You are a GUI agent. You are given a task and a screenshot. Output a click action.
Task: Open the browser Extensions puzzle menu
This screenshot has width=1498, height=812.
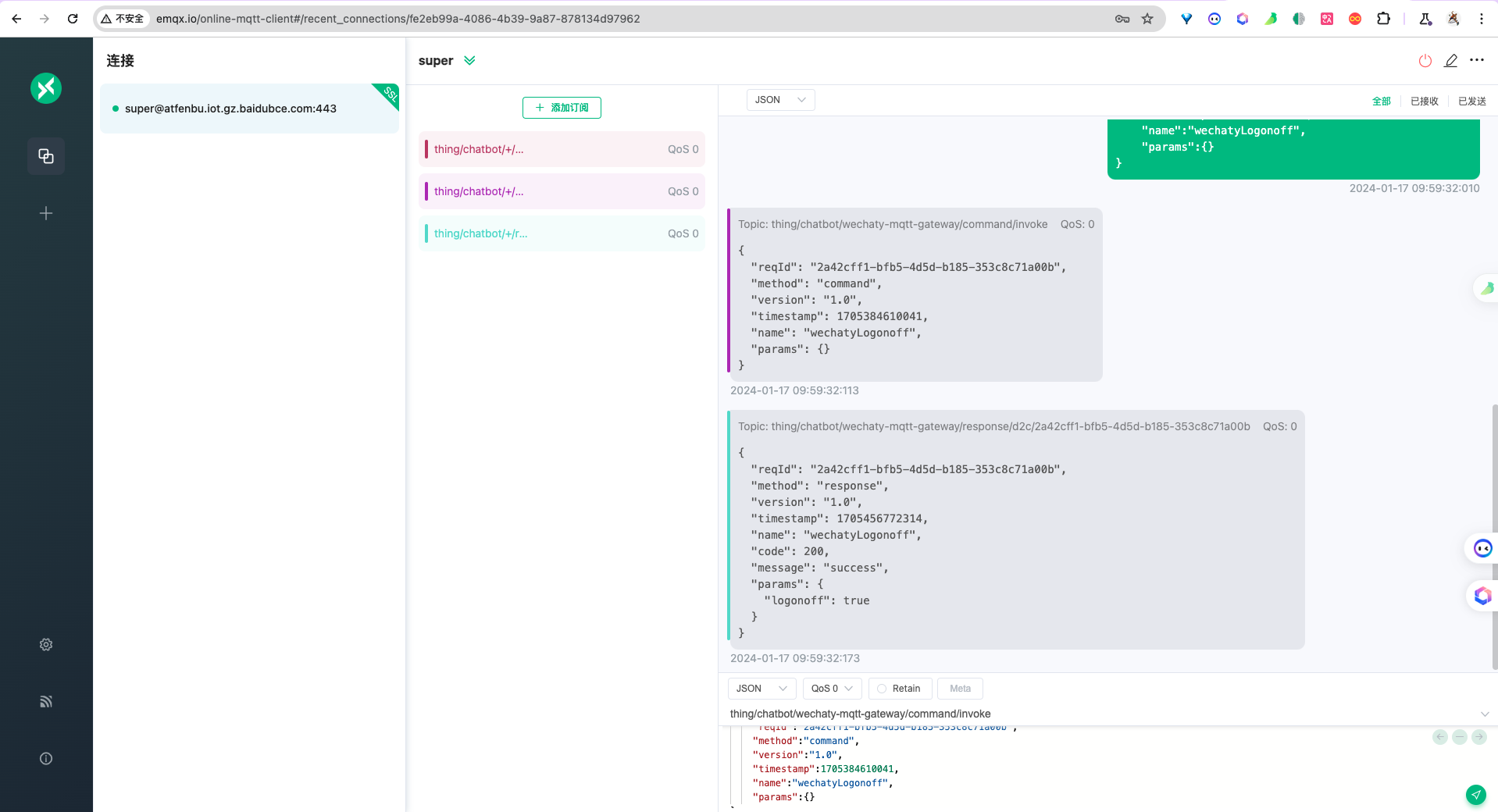click(x=1383, y=19)
